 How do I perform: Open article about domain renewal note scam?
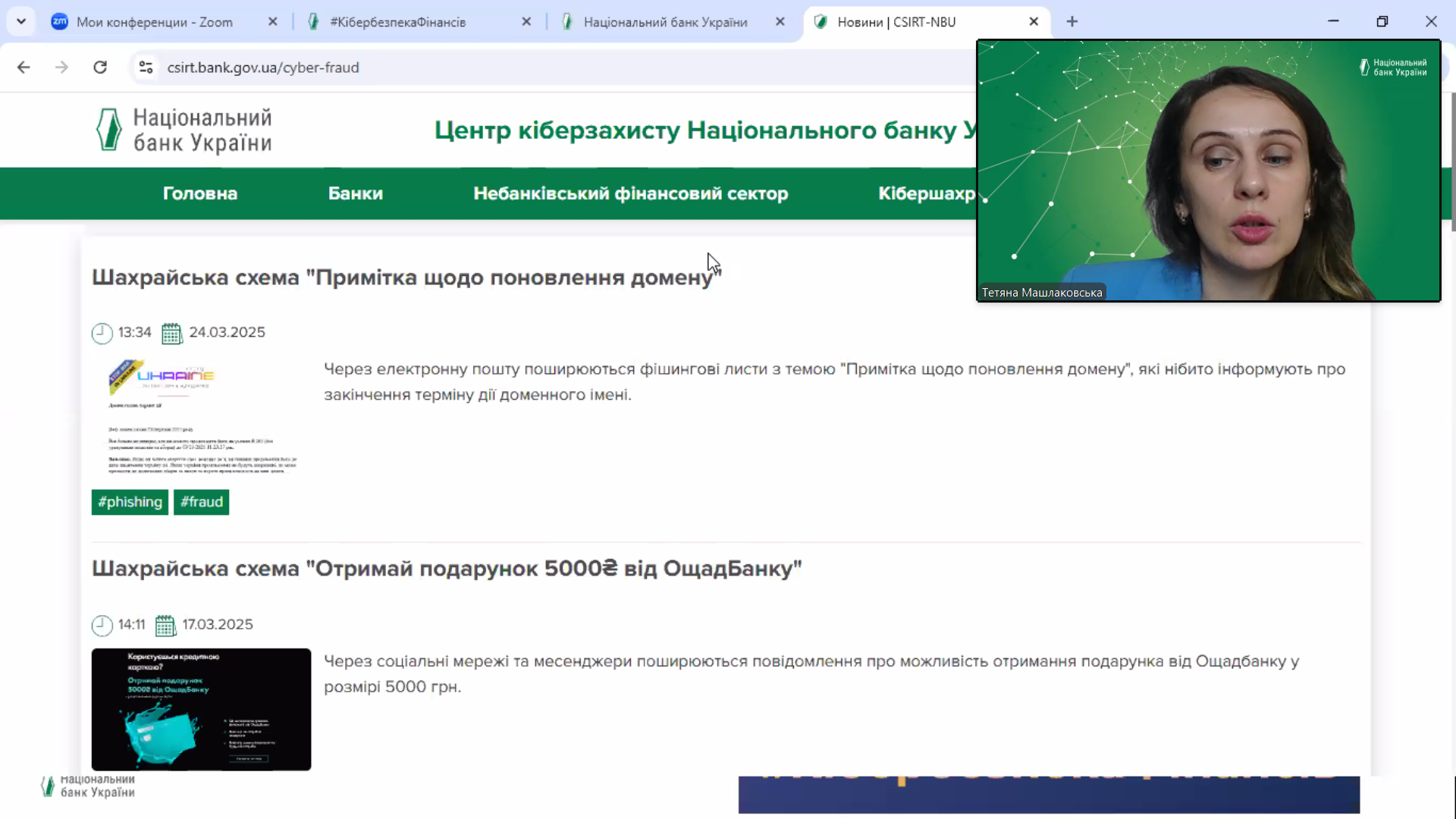click(406, 278)
